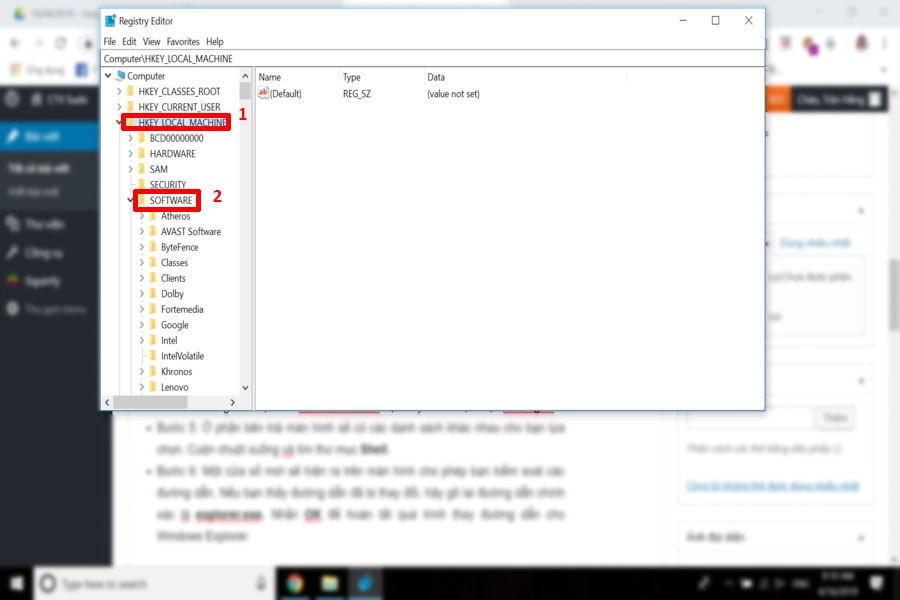Select the Google key folder icon
Viewport: 900px width, 600px height.
point(152,325)
